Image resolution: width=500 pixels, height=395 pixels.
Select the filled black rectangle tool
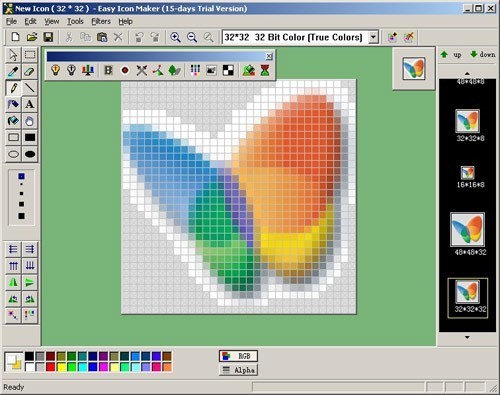30,137
